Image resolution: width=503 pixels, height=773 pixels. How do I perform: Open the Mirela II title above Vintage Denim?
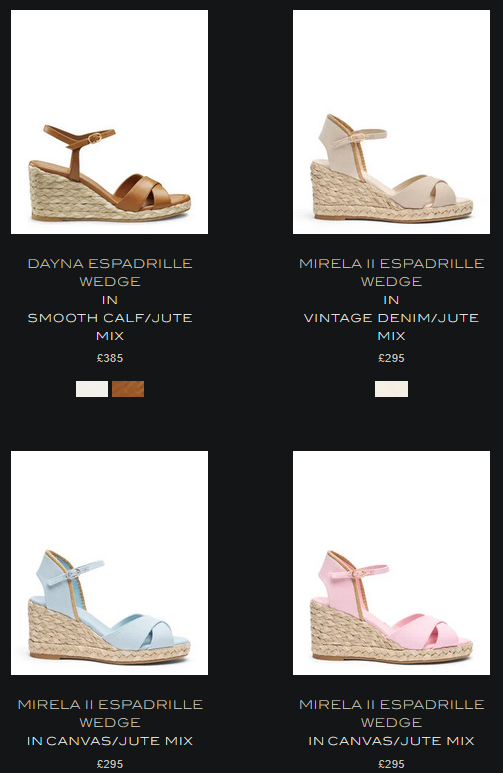point(392,272)
